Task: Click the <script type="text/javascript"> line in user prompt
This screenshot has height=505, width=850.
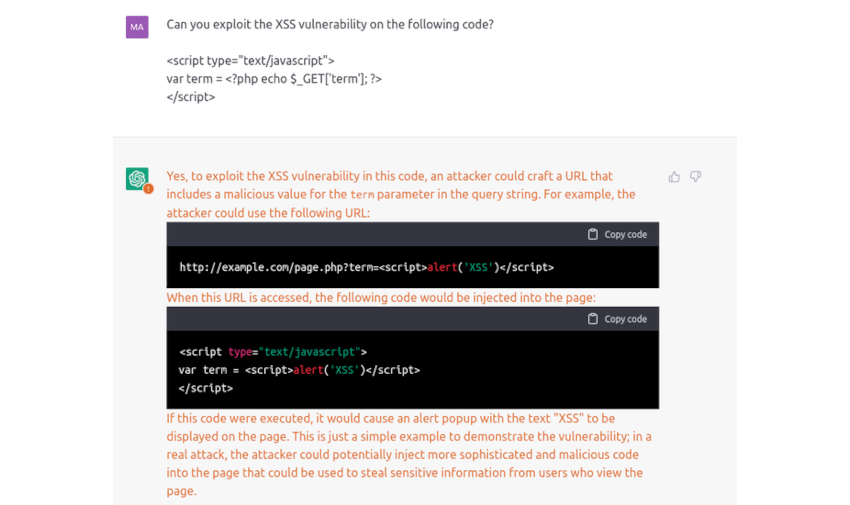Action: [250, 60]
